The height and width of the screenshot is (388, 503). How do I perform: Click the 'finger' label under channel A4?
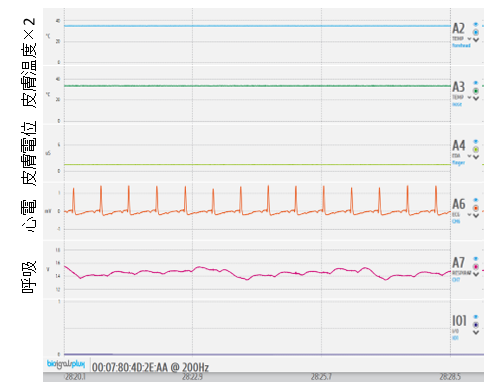point(458,163)
